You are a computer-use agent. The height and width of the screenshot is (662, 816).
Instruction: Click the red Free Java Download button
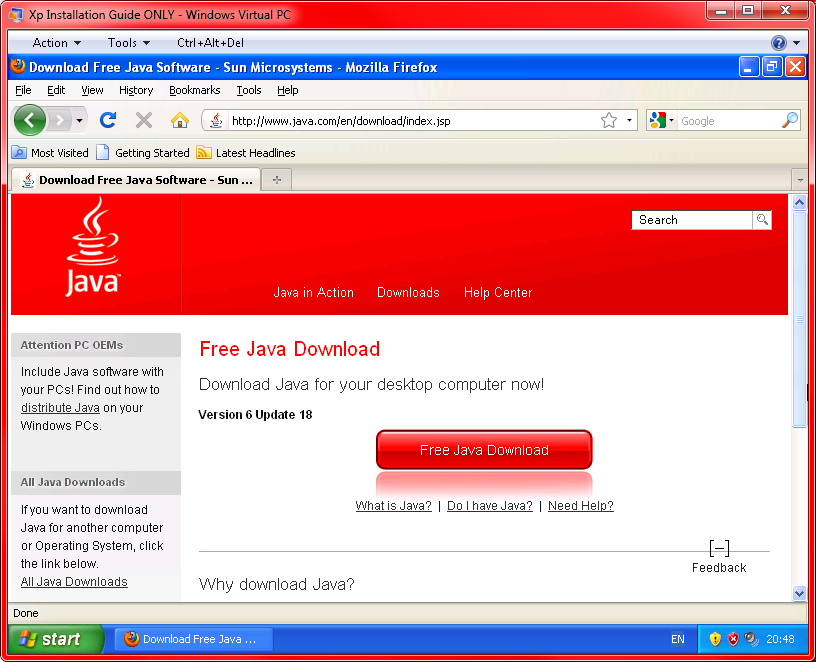[x=484, y=450]
